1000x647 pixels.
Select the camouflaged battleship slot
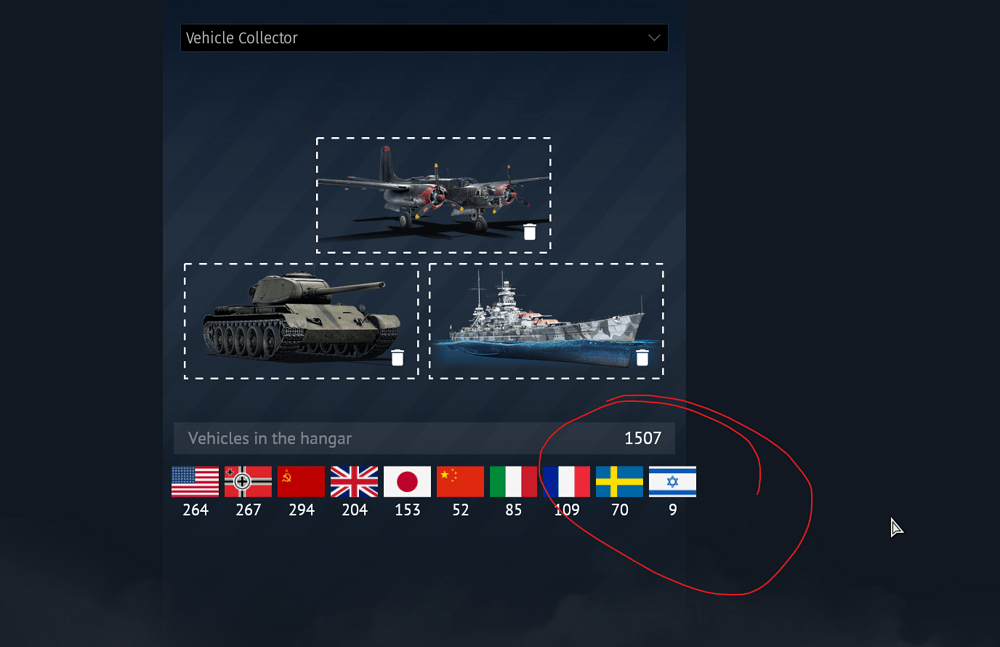(x=547, y=321)
